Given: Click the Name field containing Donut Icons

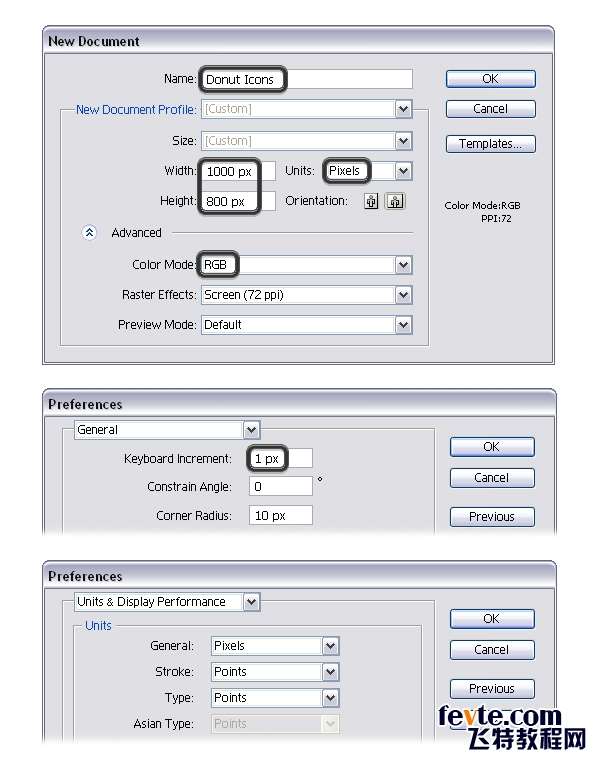Looking at the screenshot, I should pos(307,79).
